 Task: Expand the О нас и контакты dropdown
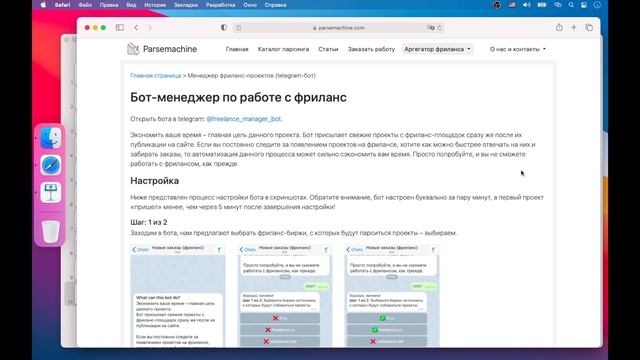[518, 49]
